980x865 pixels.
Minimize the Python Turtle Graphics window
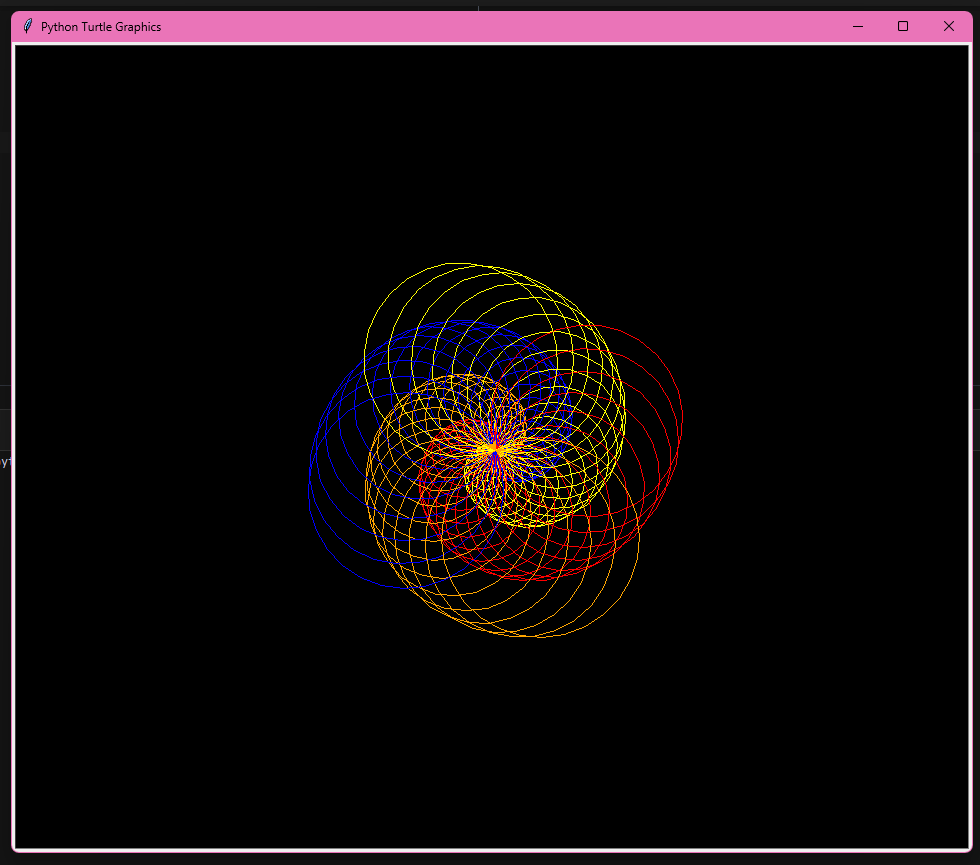click(857, 27)
